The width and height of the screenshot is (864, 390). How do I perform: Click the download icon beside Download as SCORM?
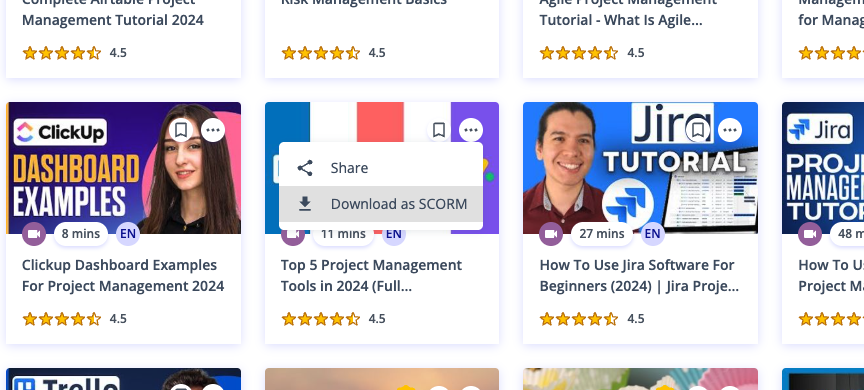pyautogui.click(x=305, y=204)
